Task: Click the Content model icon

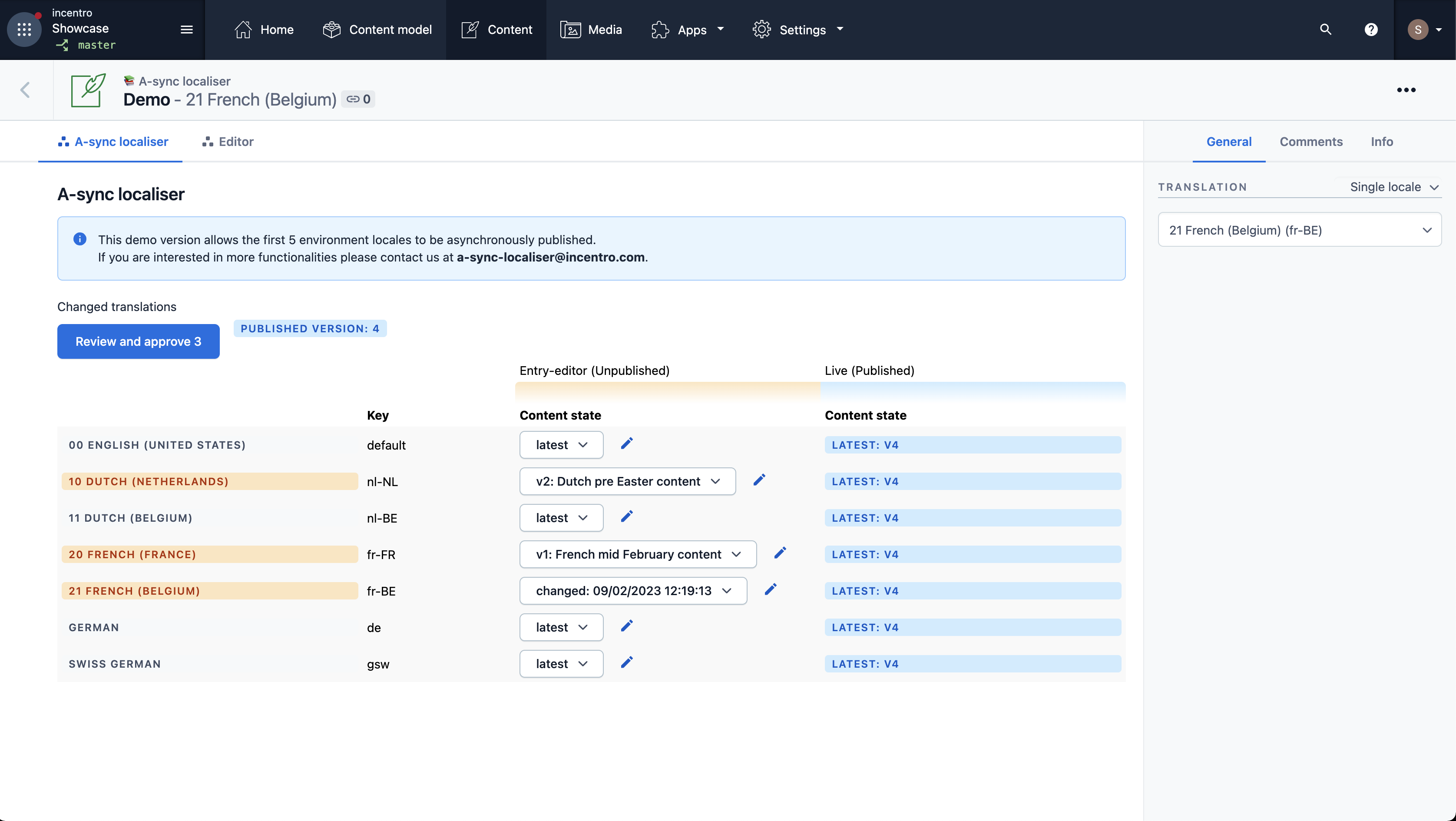Action: click(x=331, y=29)
